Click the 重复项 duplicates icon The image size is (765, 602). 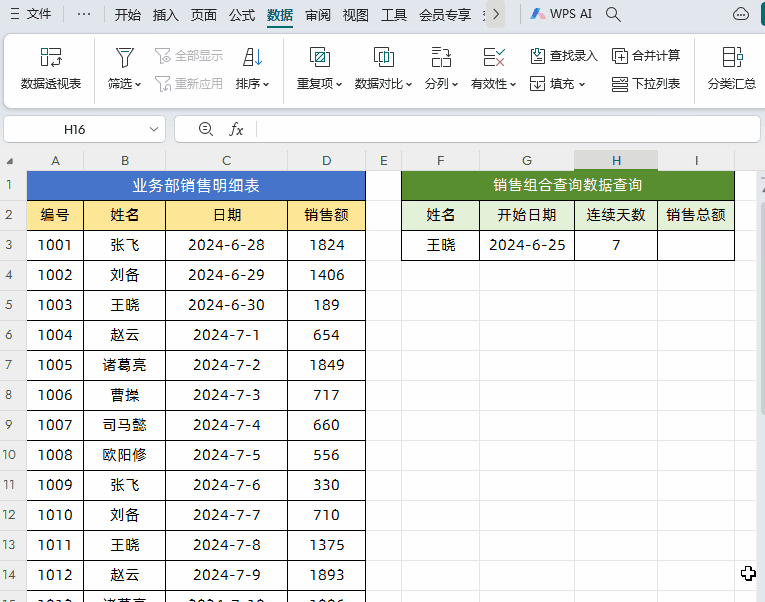coord(319,57)
